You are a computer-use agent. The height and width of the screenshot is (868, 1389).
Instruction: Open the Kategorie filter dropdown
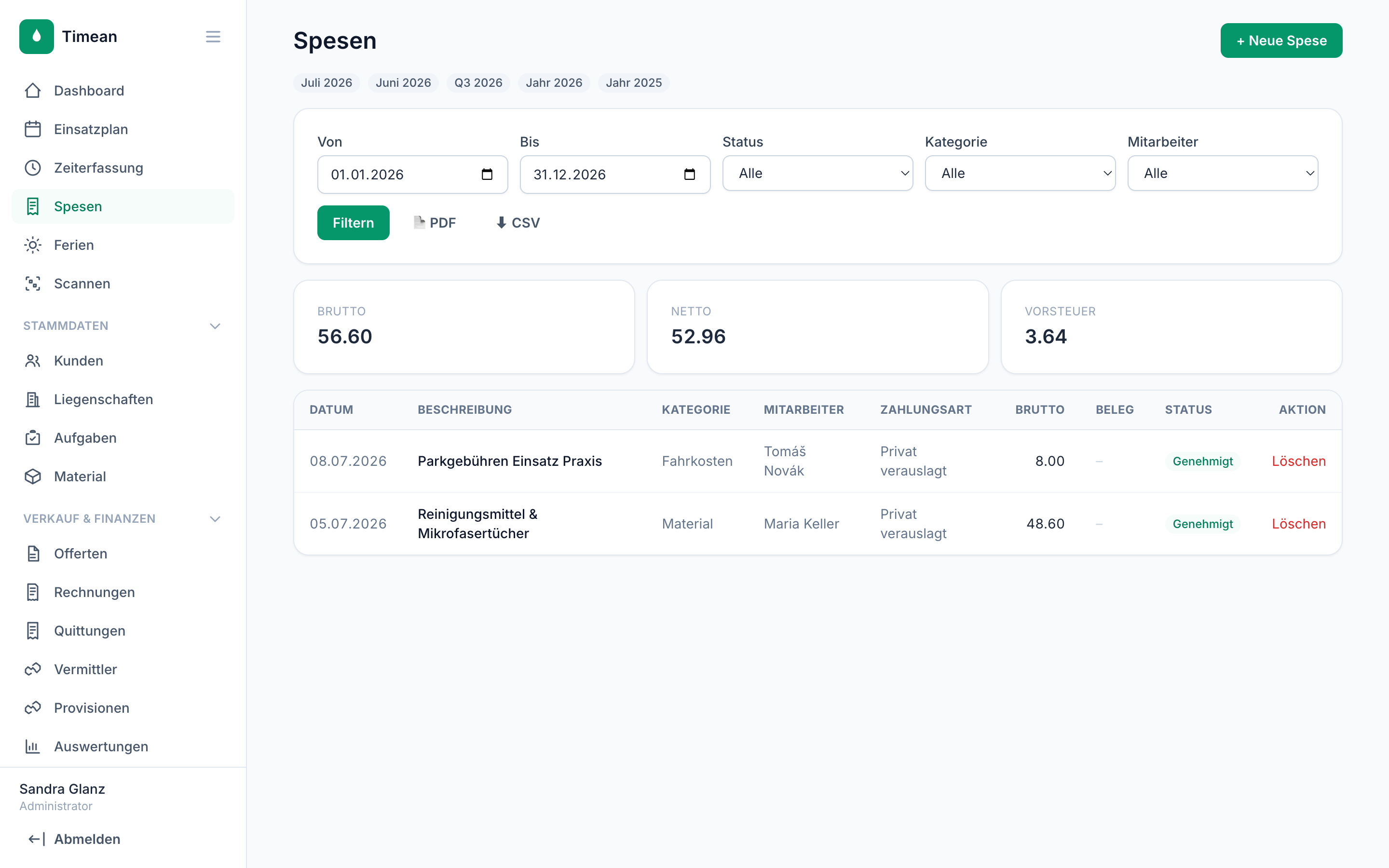[x=1020, y=174]
